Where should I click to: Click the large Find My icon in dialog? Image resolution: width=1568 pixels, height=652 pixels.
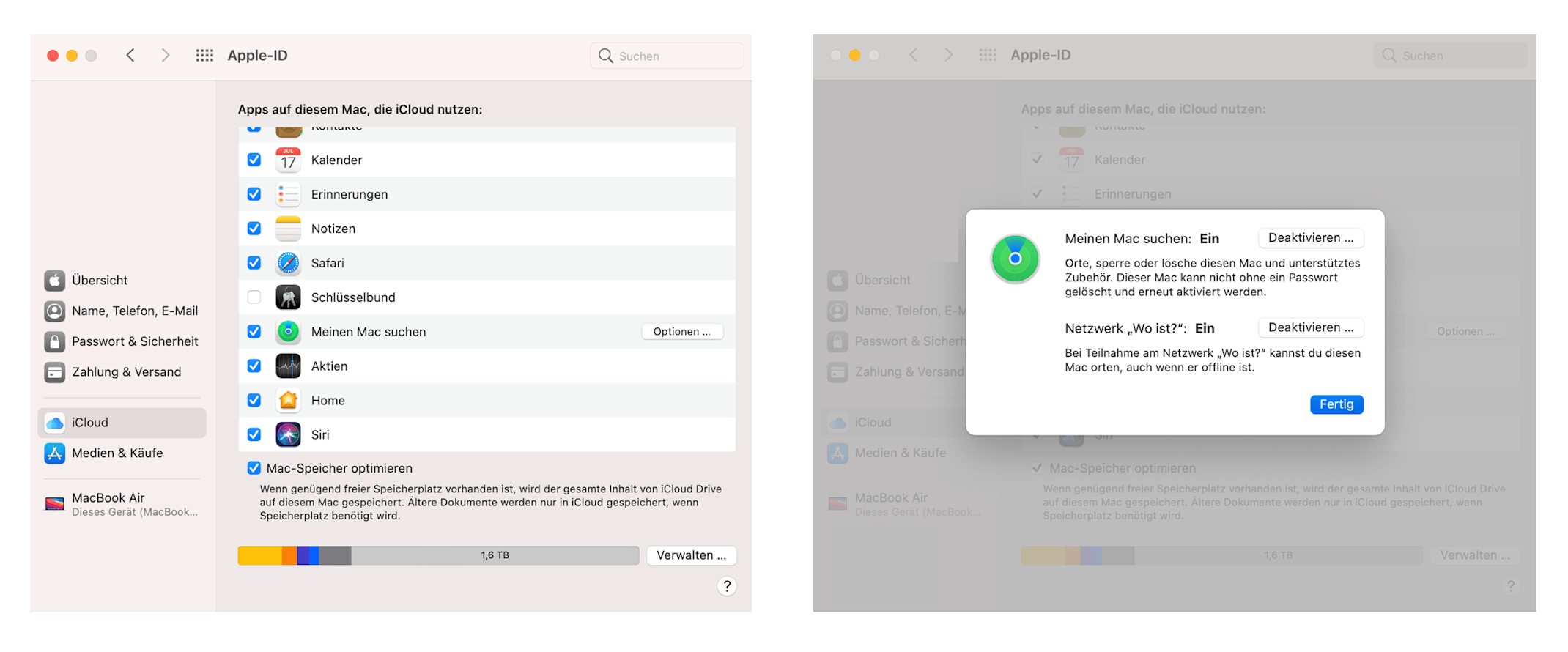tap(1015, 259)
